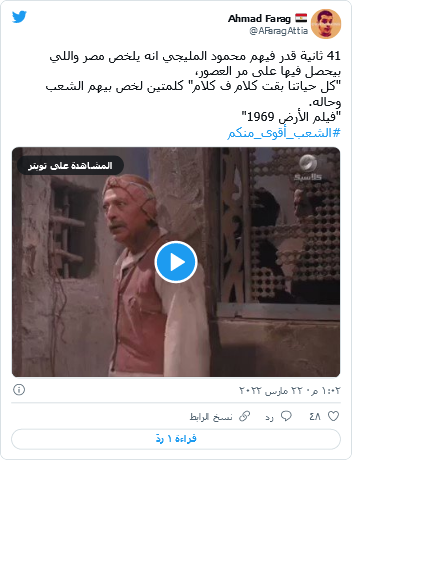
Task: Click the قراءة ١ ردّ button
Action: (x=176, y=439)
